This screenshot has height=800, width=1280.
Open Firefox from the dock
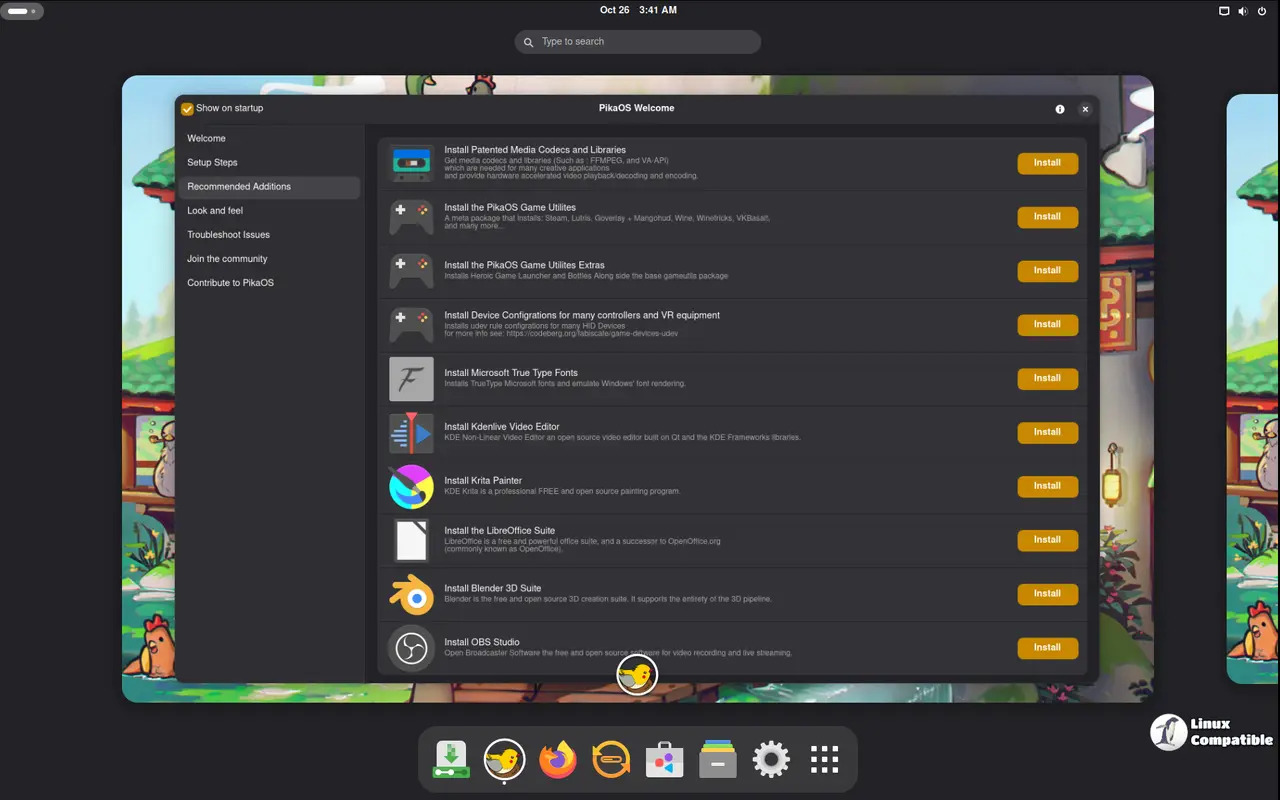click(557, 758)
